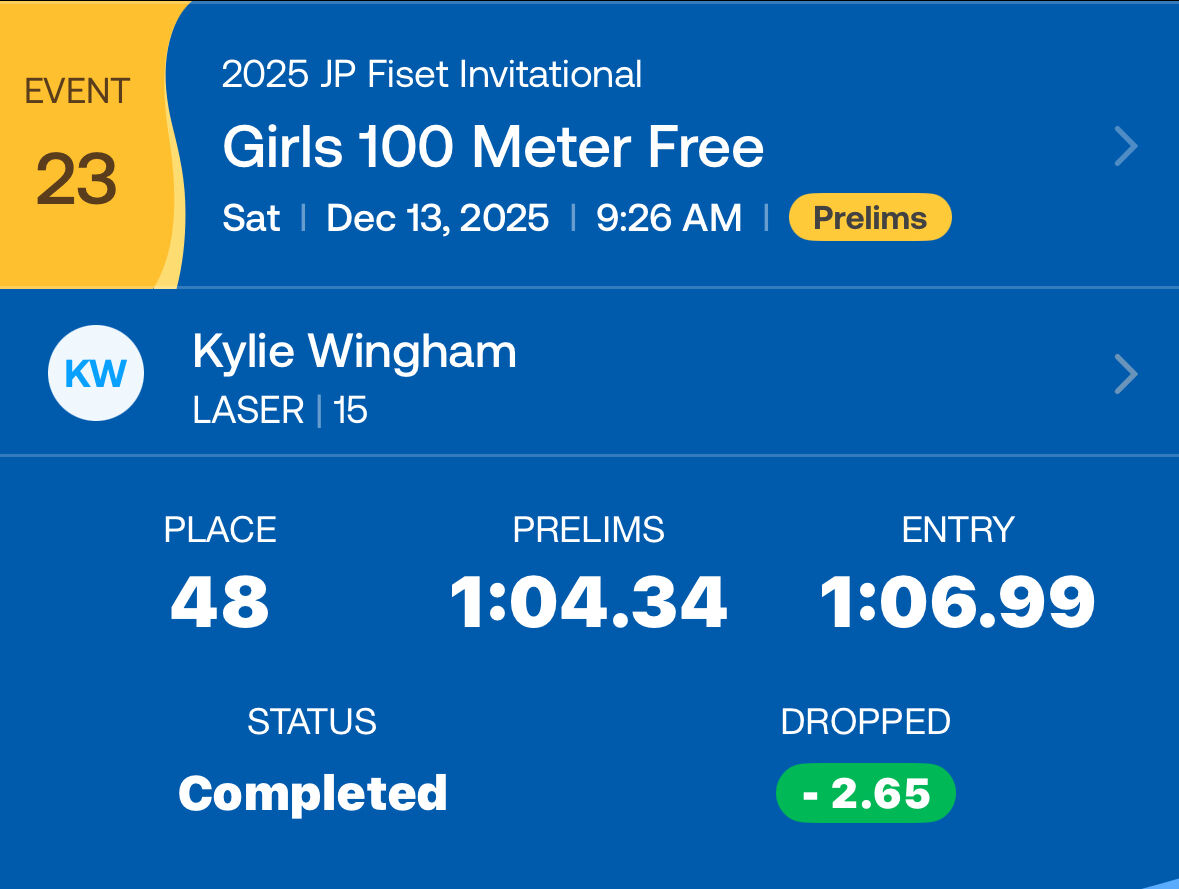Image resolution: width=1179 pixels, height=889 pixels.
Task: Click the Dec 13, 2025 date
Action: click(x=437, y=218)
